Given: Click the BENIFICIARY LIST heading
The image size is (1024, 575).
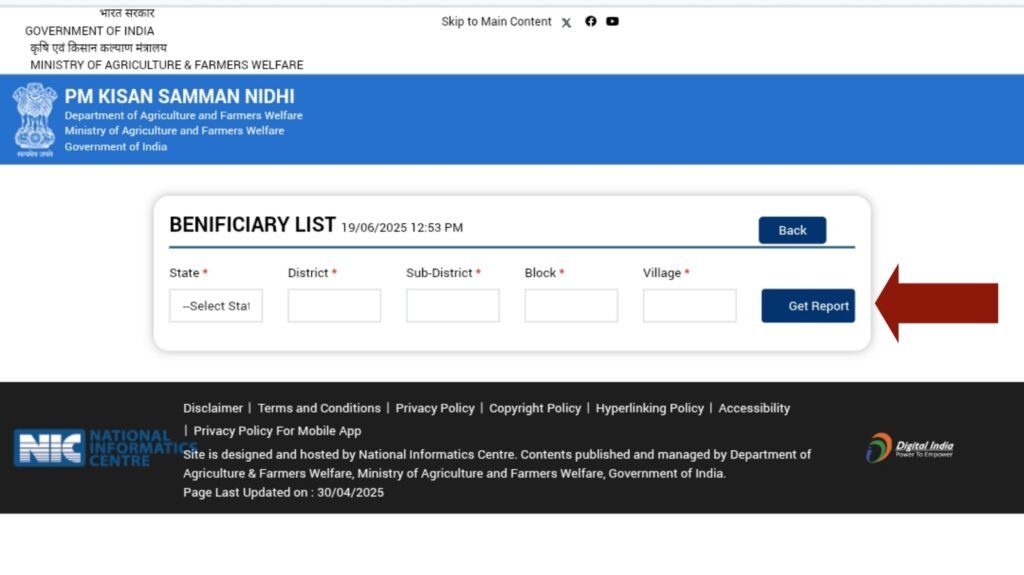Looking at the screenshot, I should (252, 225).
